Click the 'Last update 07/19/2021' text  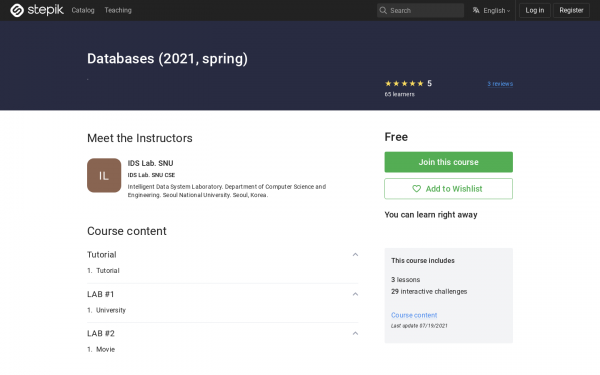point(419,326)
